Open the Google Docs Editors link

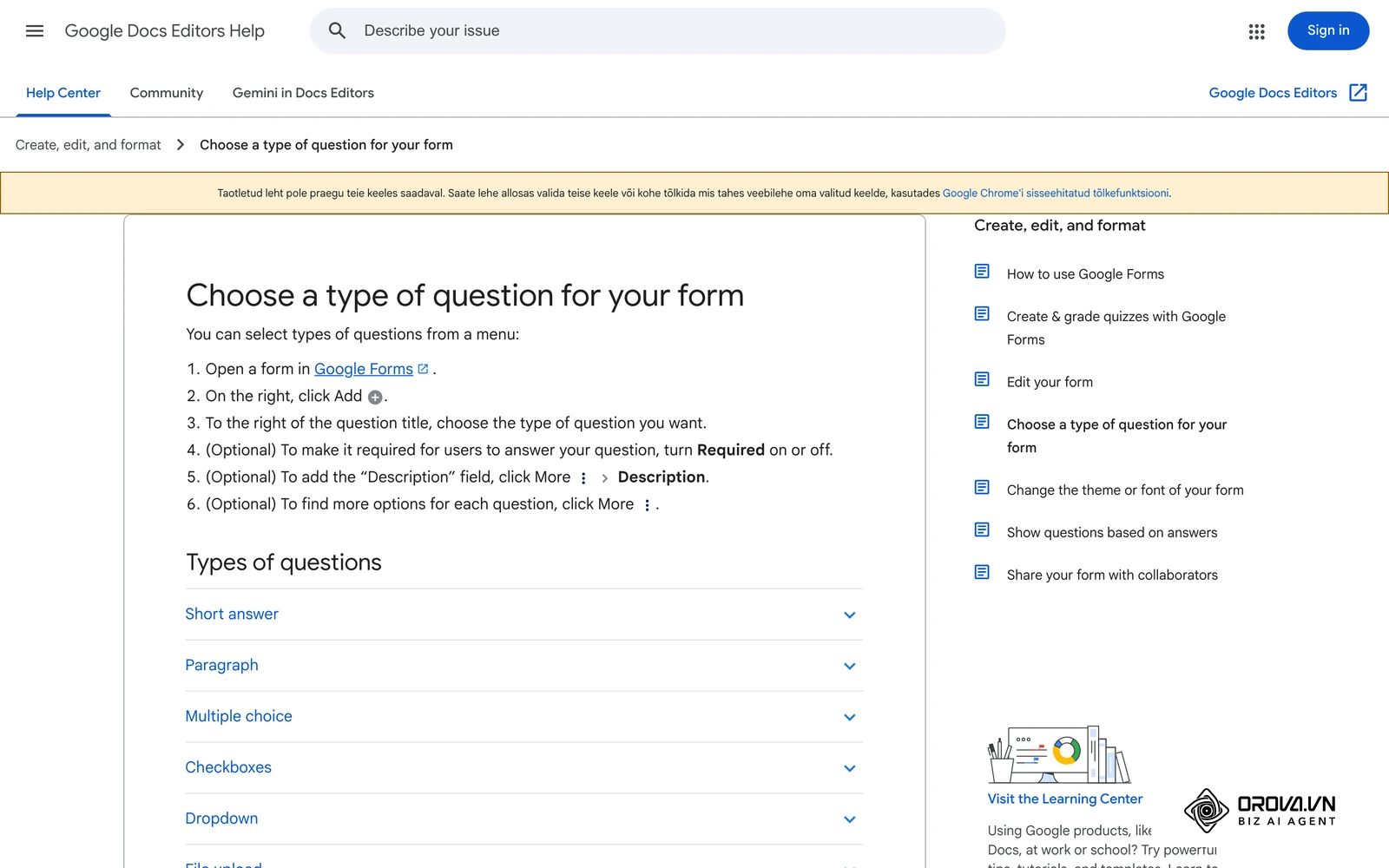(x=1273, y=93)
